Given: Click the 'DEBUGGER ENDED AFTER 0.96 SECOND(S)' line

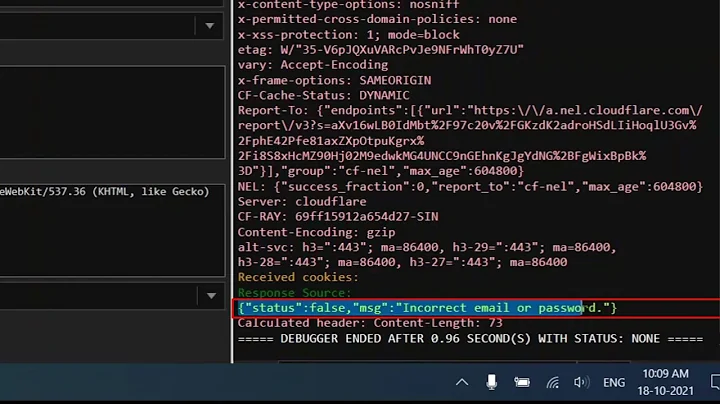Looking at the screenshot, I should (x=470, y=339).
